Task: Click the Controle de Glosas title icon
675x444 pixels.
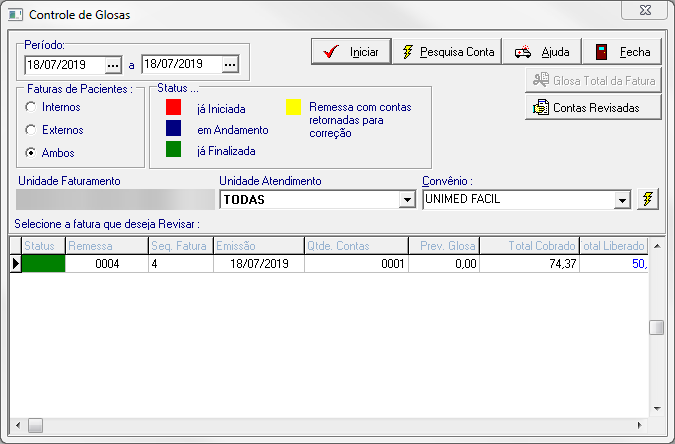Action: [15, 15]
